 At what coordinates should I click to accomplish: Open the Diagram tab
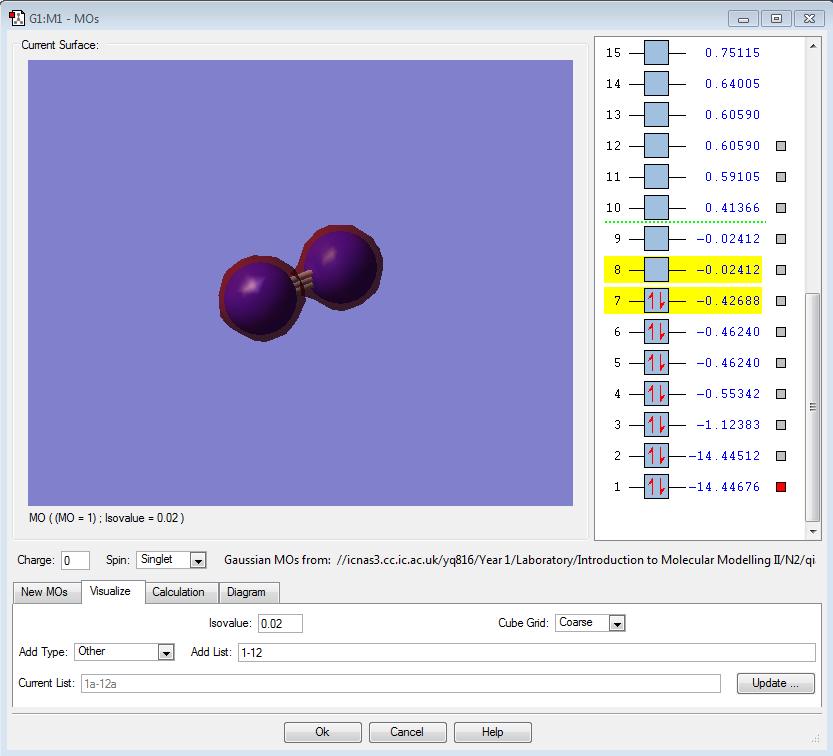[246, 592]
